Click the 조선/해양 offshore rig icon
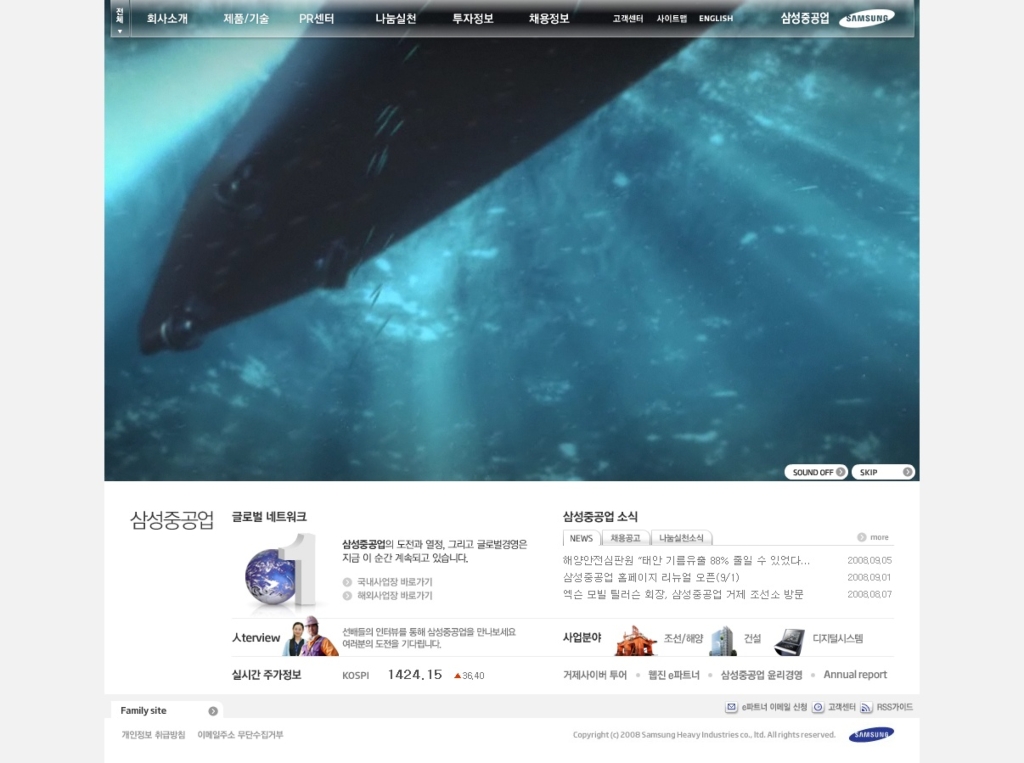This screenshot has width=1024, height=763. (635, 640)
